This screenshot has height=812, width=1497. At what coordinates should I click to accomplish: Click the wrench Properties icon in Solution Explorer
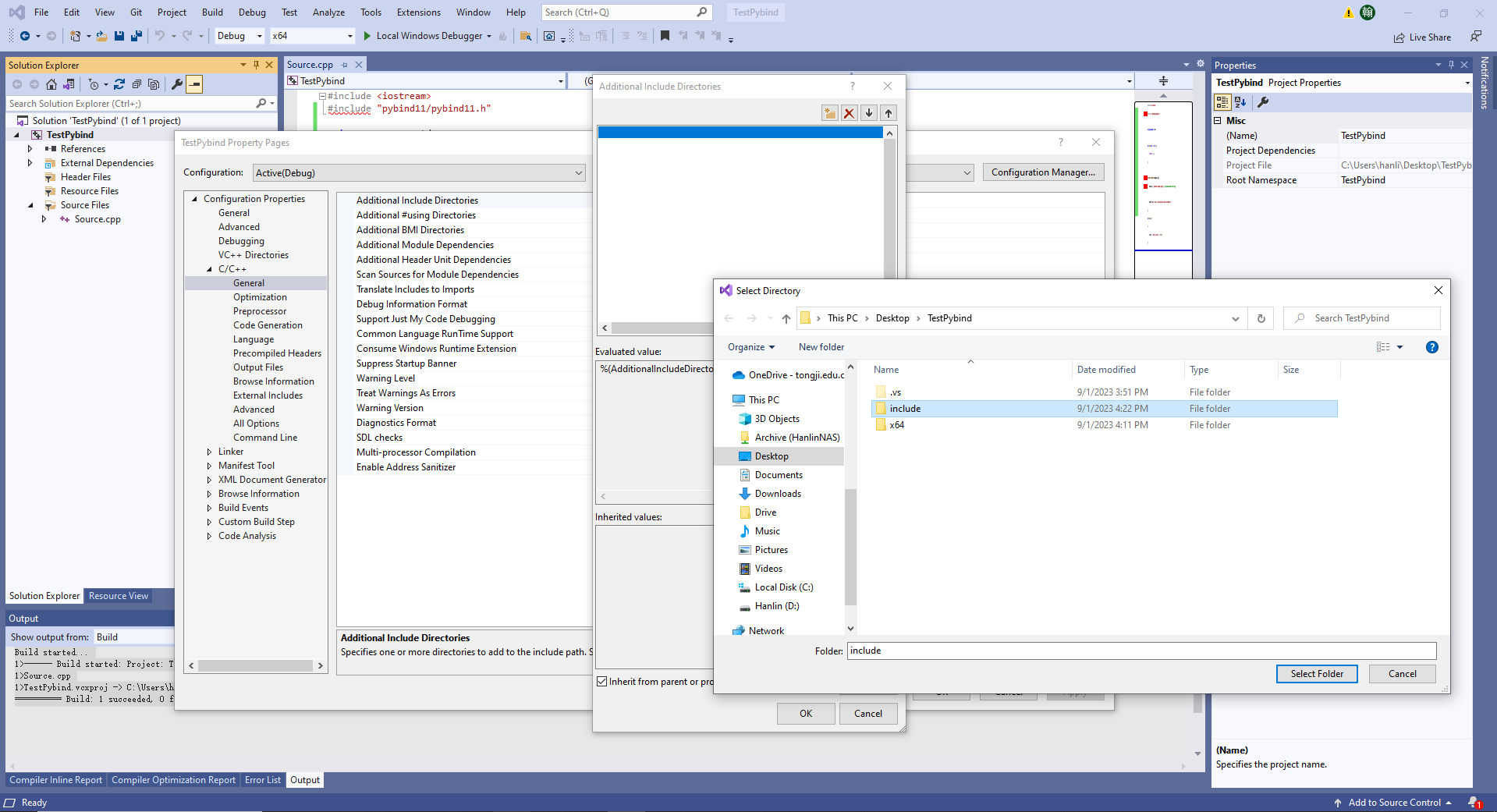pos(177,84)
